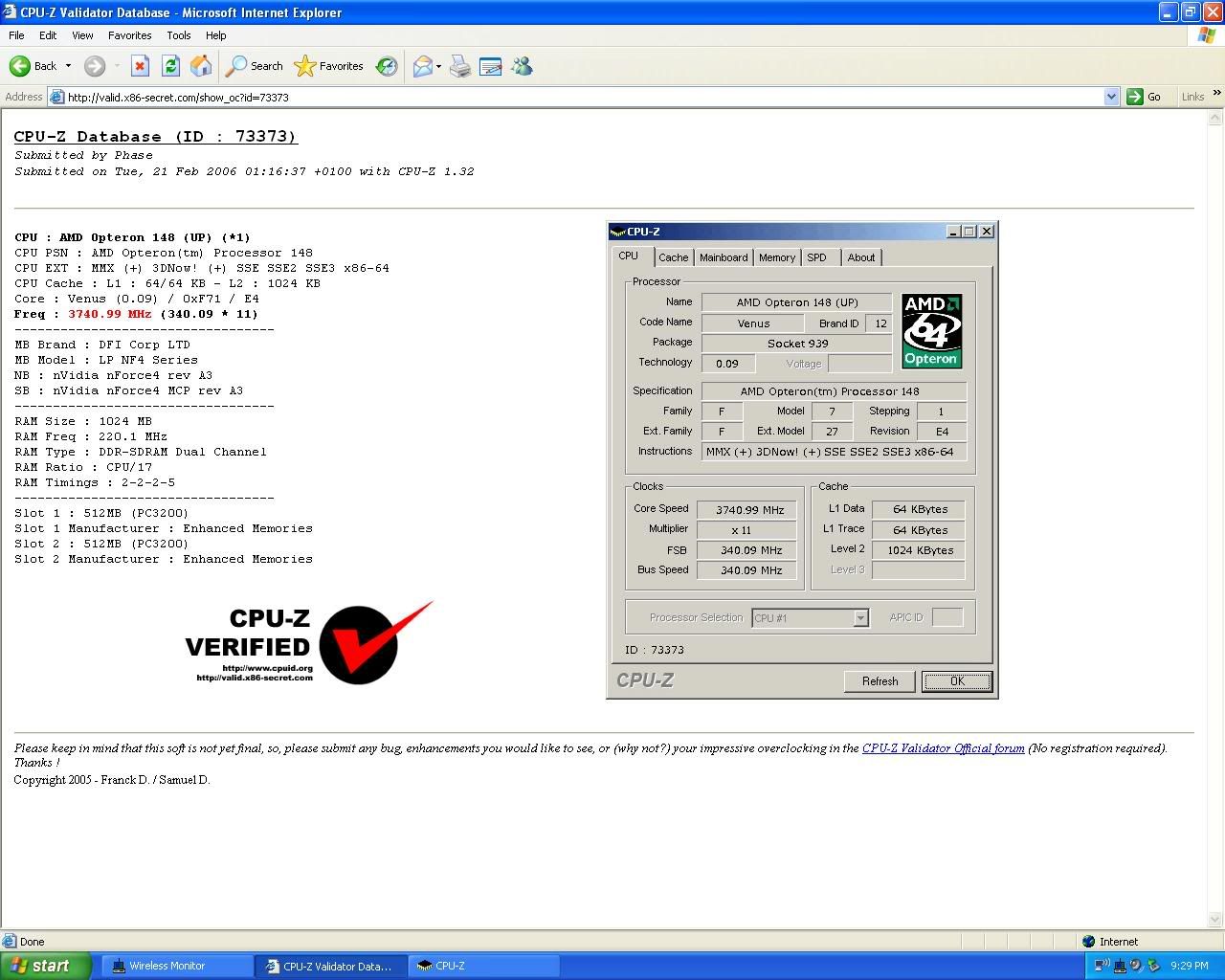Switch to the Mainboard tab
This screenshot has height=980, width=1225.
click(724, 257)
